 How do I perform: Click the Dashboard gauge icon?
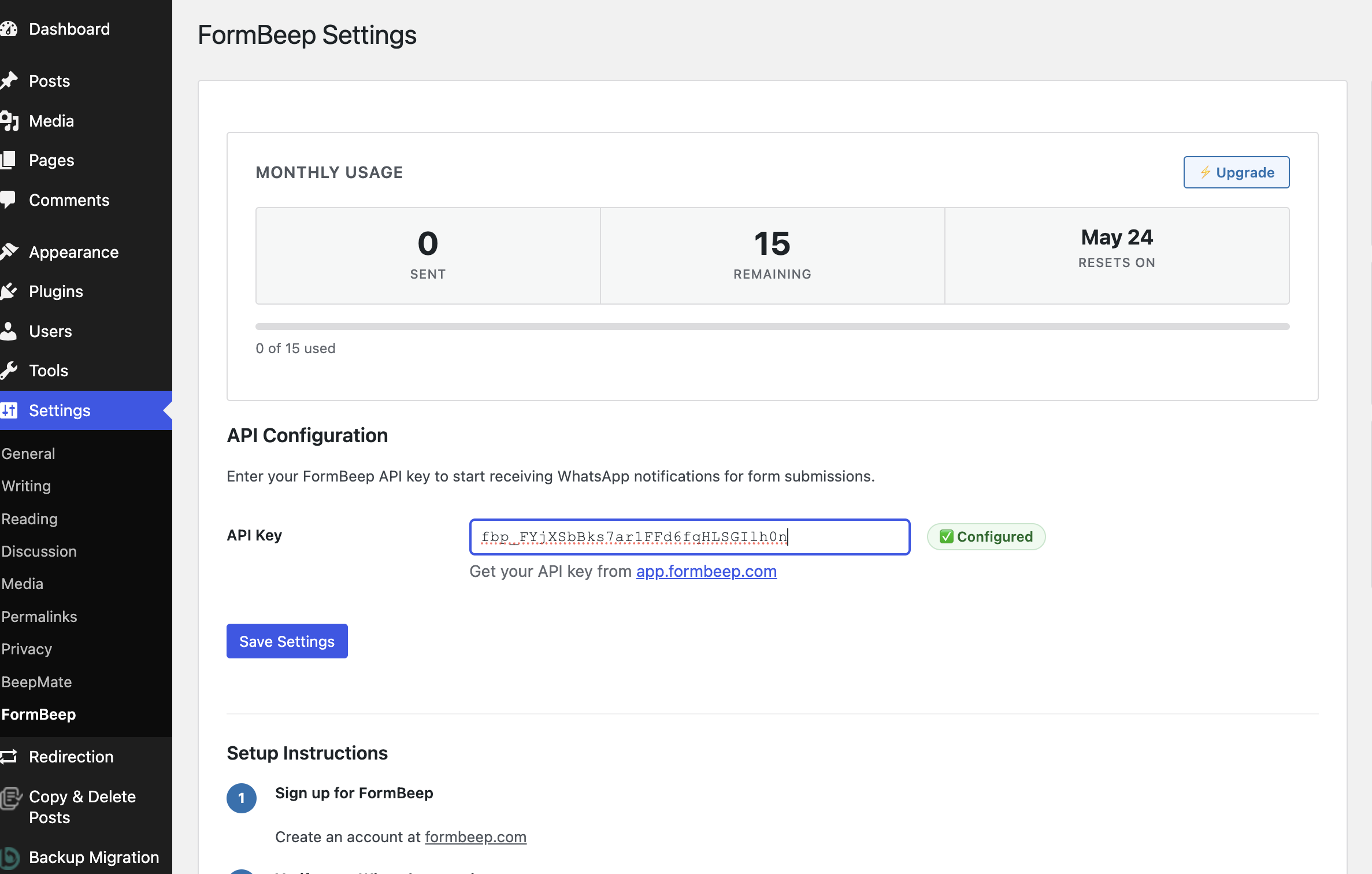9,29
